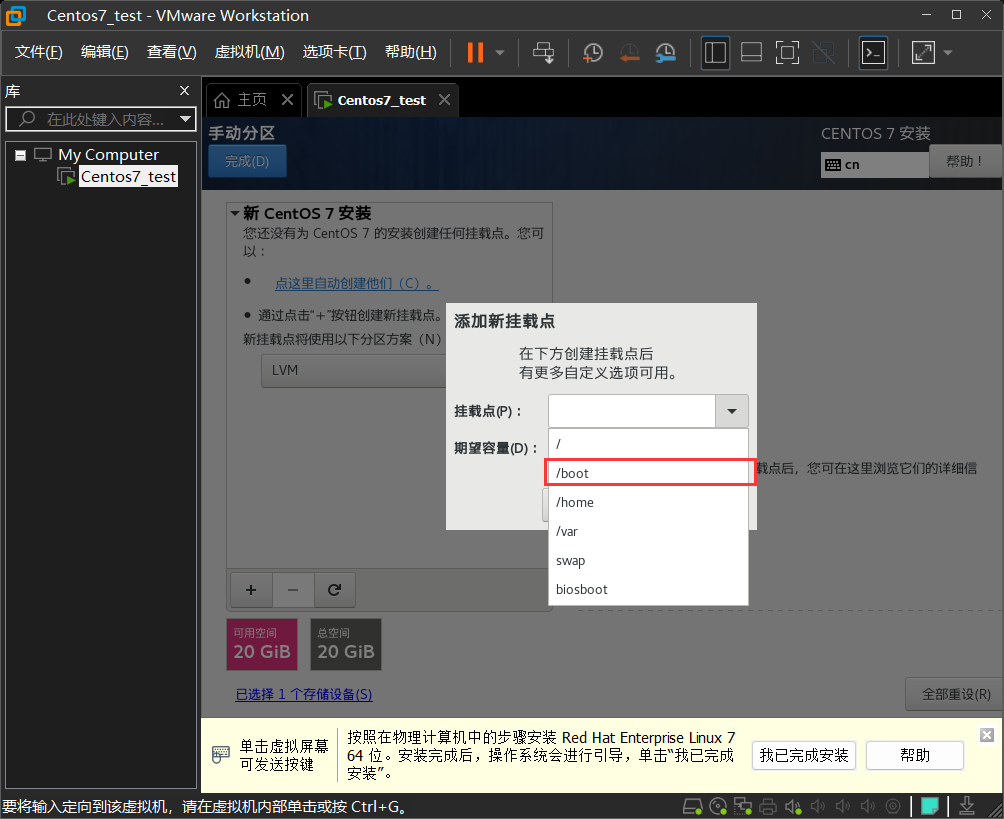The height and width of the screenshot is (819, 1004).
Task: Select Centos7_test in library tree
Action: coord(128,177)
